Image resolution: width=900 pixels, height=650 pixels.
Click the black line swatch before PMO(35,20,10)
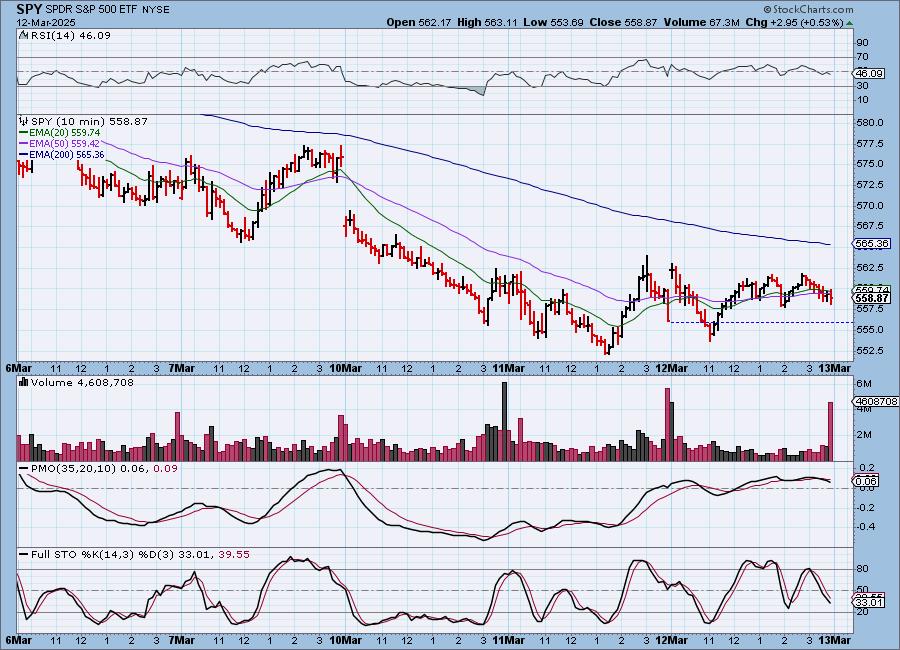(x=23, y=469)
